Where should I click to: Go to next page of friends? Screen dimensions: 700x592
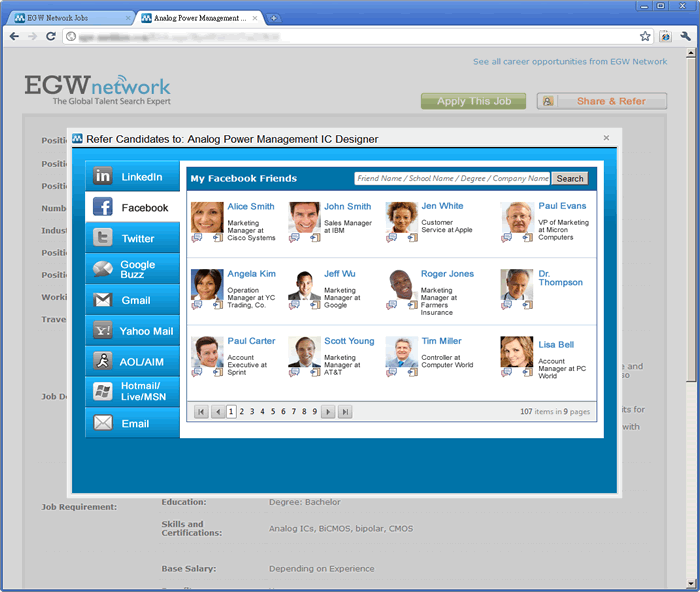tap(328, 412)
